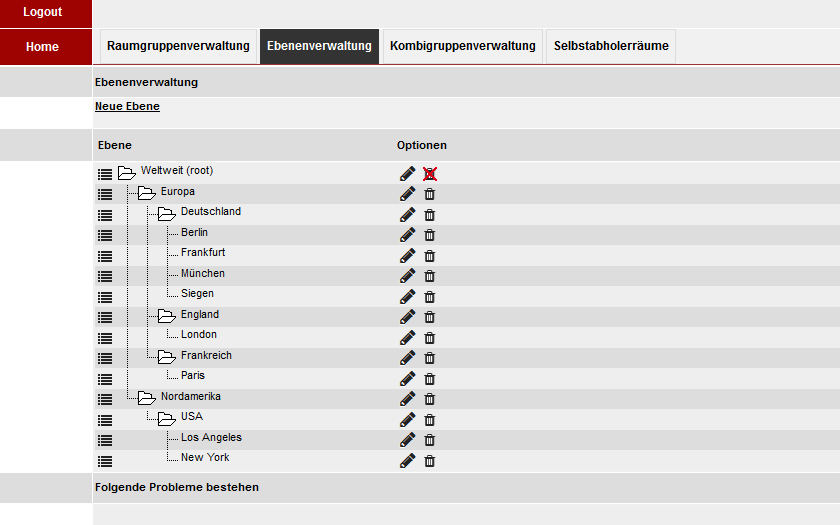The width and height of the screenshot is (840, 525).
Task: Open the Kombigruppenverwaltung tab
Action: tap(463, 46)
